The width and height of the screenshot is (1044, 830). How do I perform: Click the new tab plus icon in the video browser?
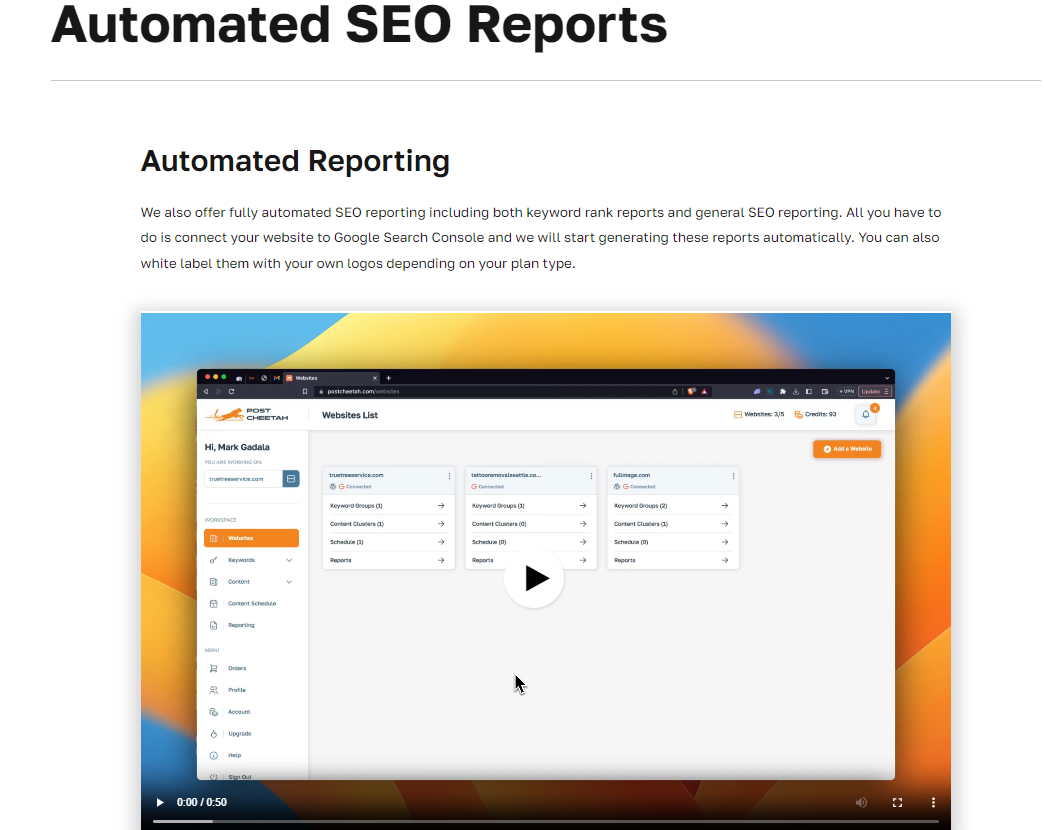[389, 377]
